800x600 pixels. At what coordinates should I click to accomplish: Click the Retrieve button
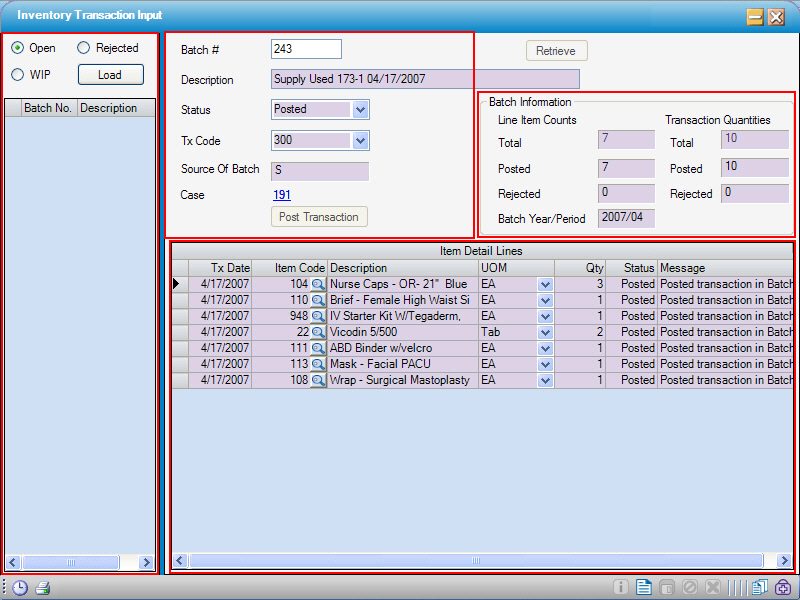coord(556,50)
